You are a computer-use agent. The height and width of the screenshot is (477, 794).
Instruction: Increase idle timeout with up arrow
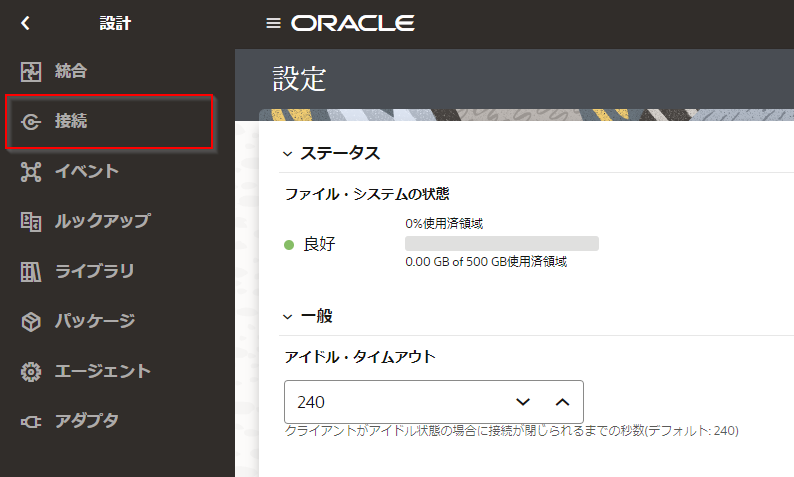tap(562, 402)
